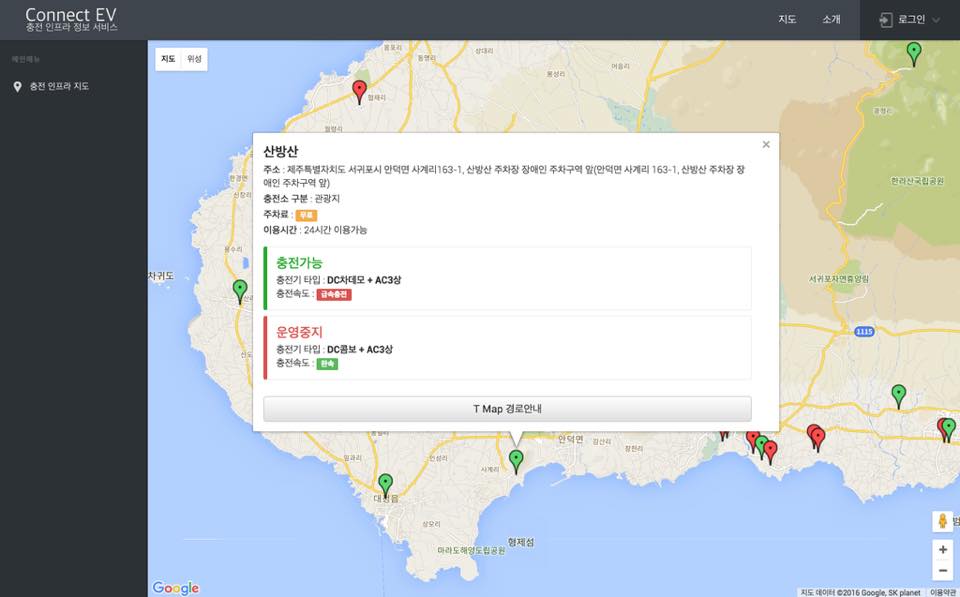The height and width of the screenshot is (597, 960).
Task: Open 충전 인프라 지도 in sidebar
Action: pyautogui.click(x=59, y=86)
